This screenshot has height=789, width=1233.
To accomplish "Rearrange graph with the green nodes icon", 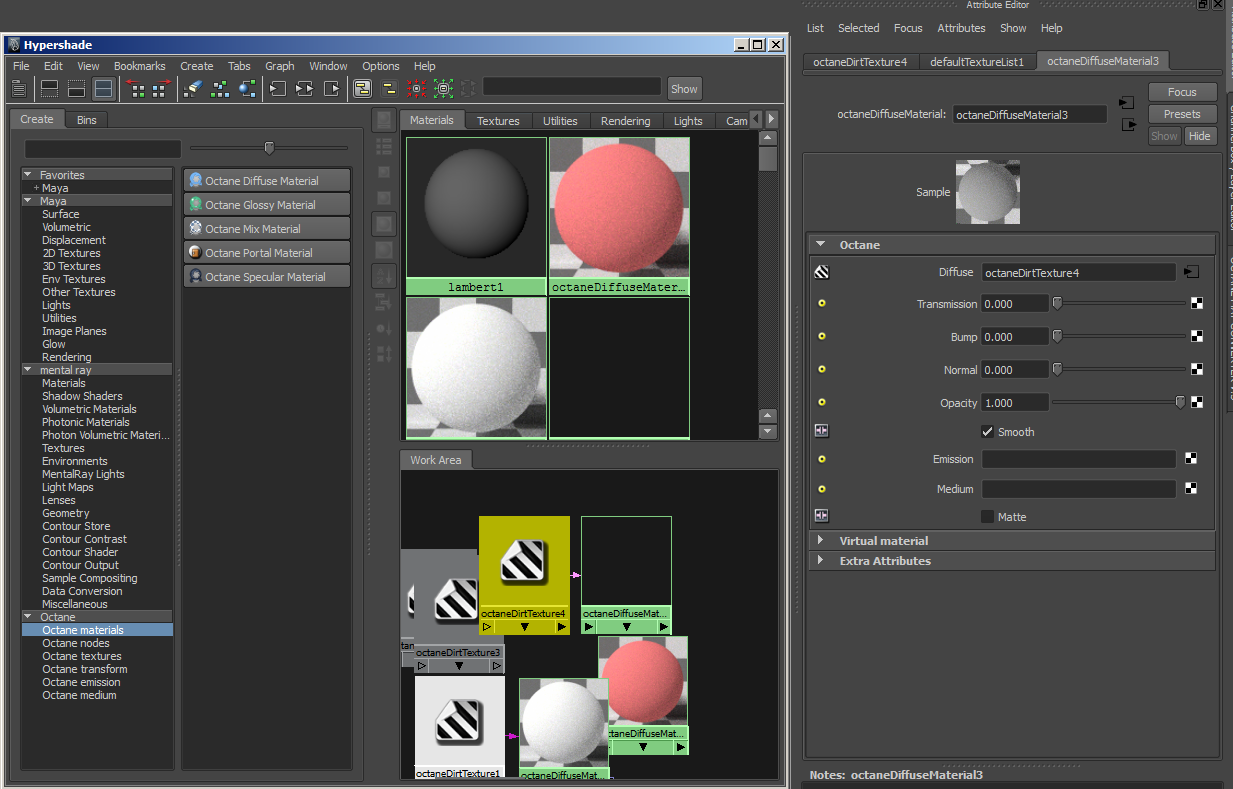I will pos(220,89).
